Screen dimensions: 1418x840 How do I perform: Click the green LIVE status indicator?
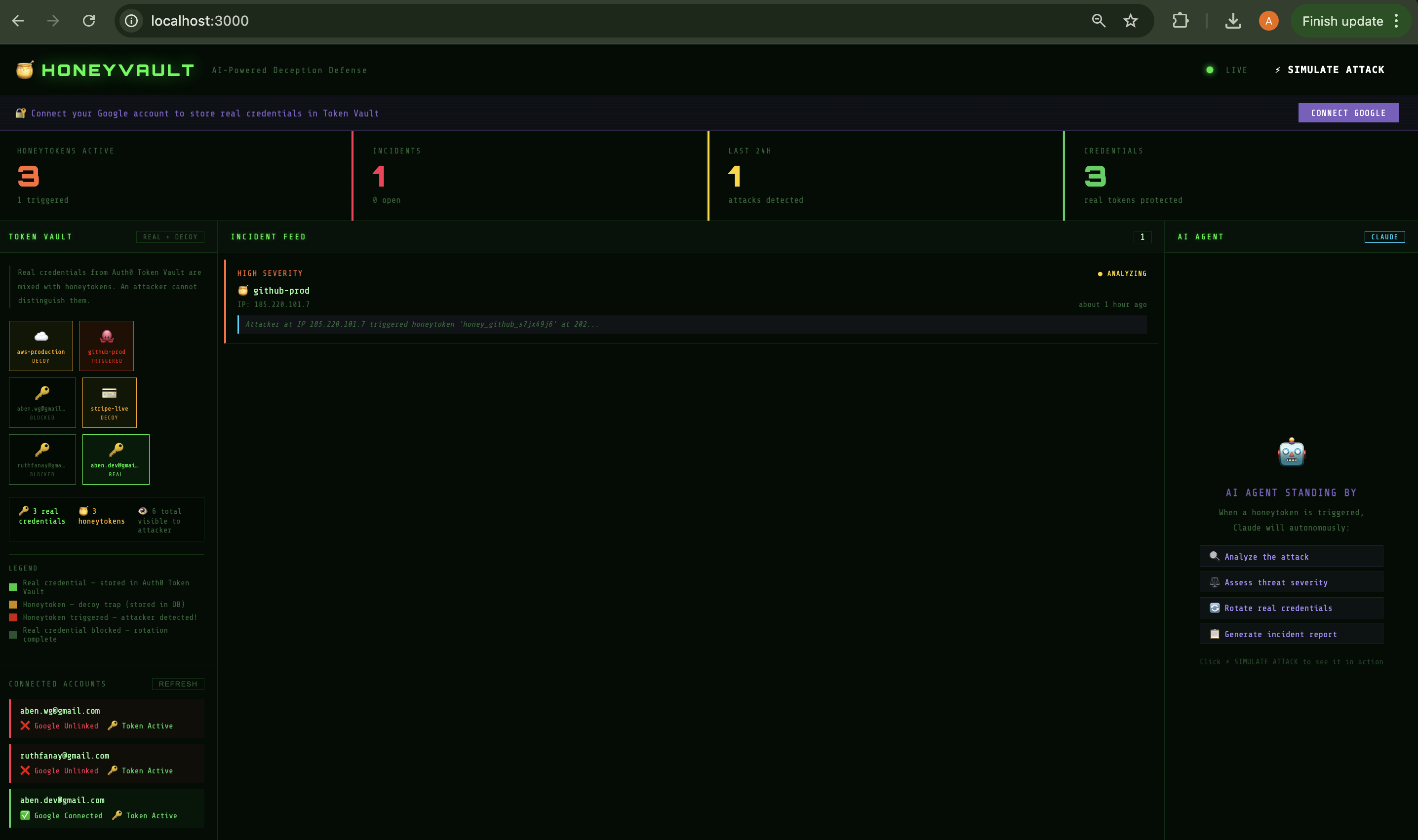click(1210, 70)
